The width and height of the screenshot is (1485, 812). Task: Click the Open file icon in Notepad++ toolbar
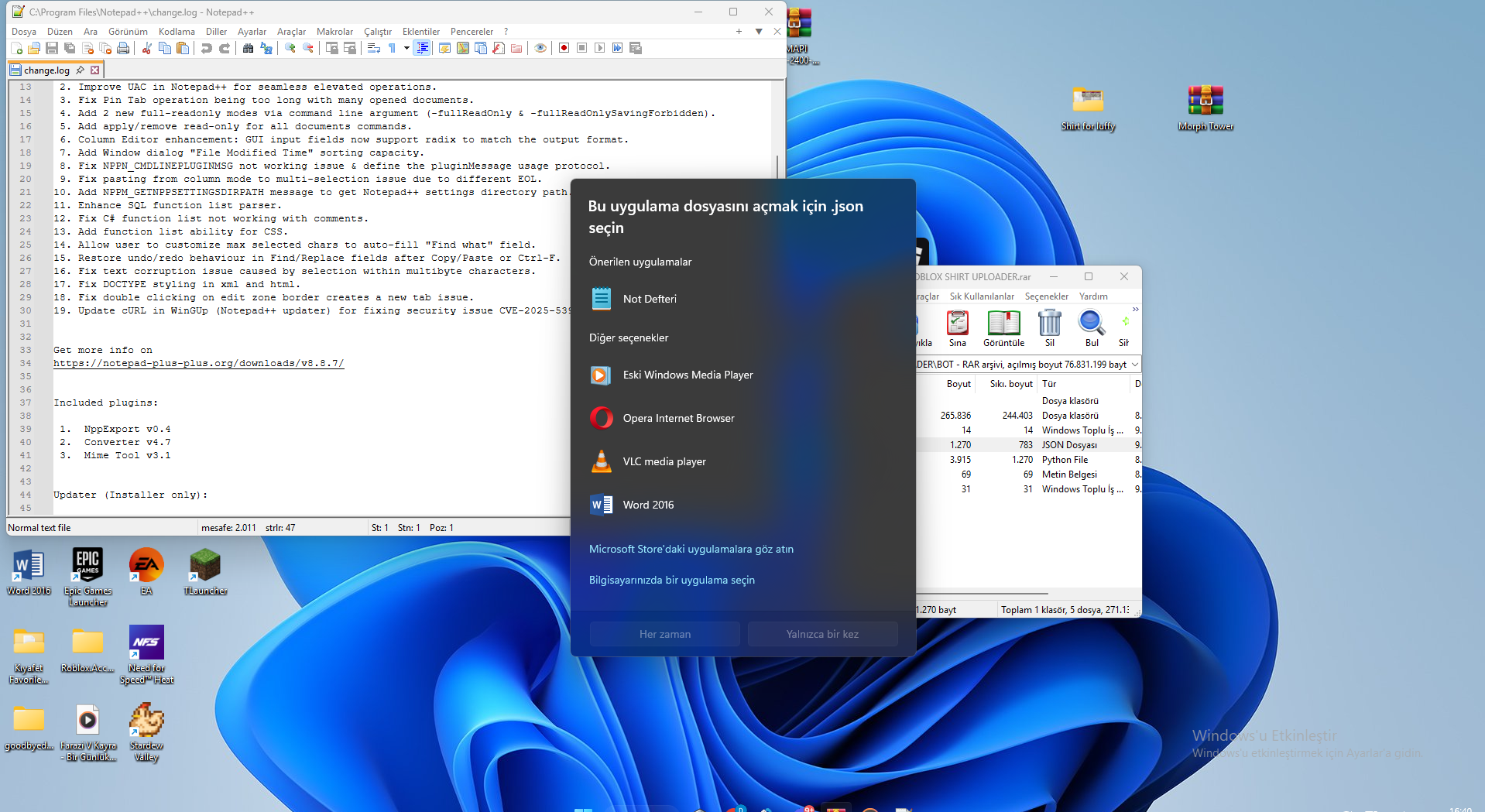click(x=34, y=48)
